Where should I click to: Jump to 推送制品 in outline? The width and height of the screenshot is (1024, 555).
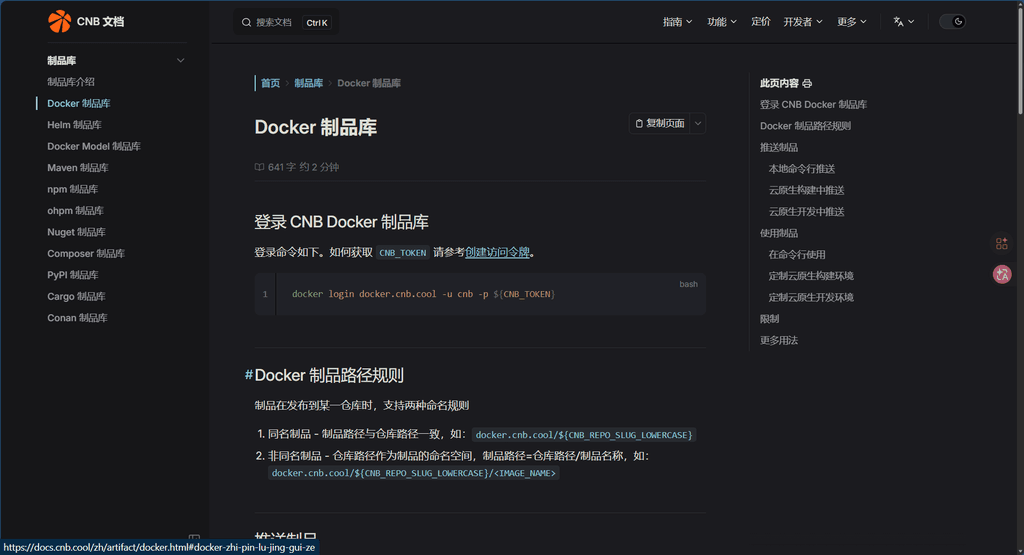(x=778, y=148)
